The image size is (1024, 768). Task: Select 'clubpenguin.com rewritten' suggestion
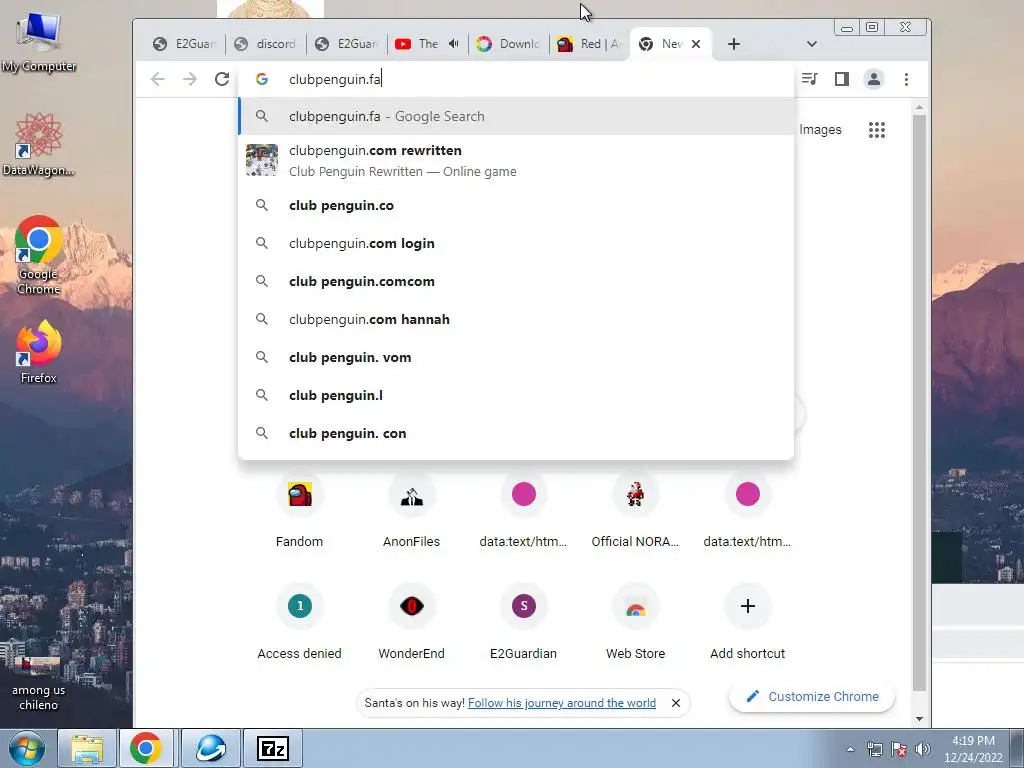516,161
